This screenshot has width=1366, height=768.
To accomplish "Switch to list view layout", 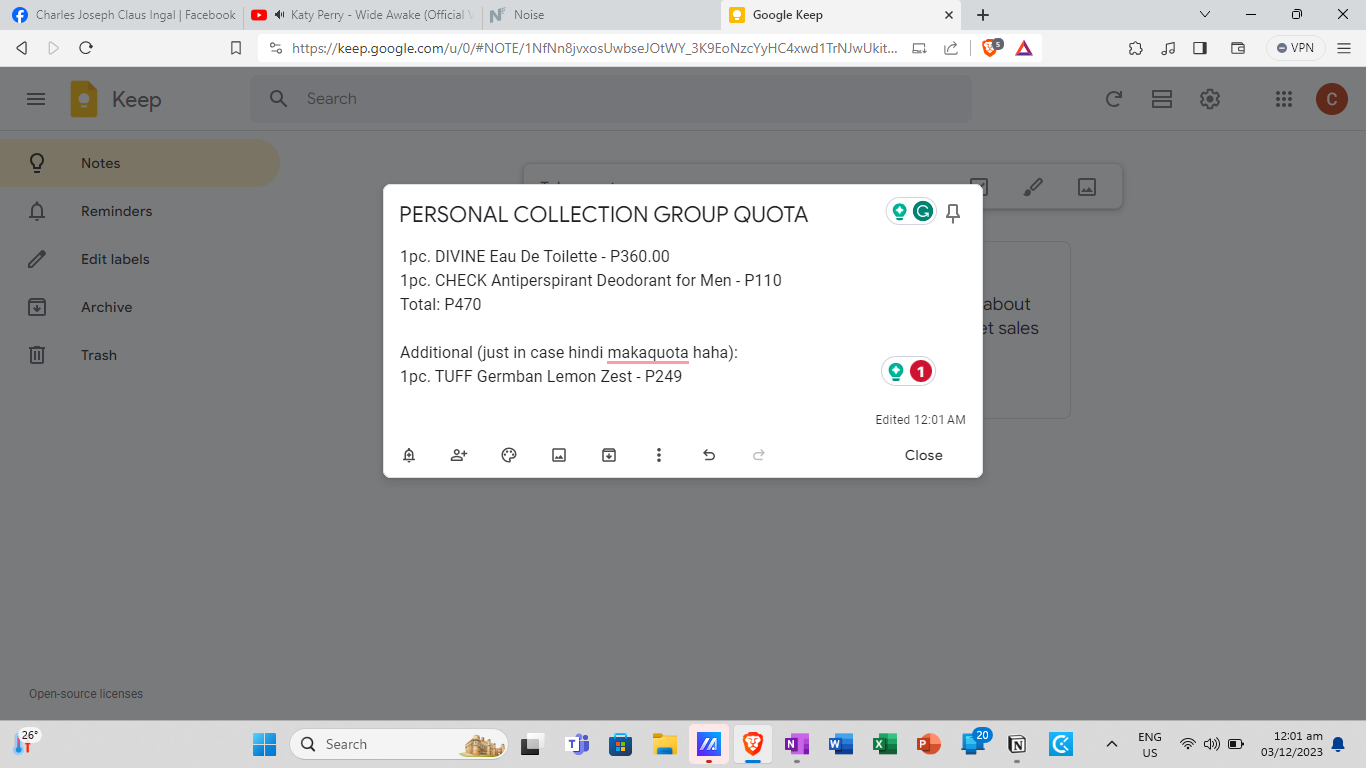I will click(x=1162, y=99).
